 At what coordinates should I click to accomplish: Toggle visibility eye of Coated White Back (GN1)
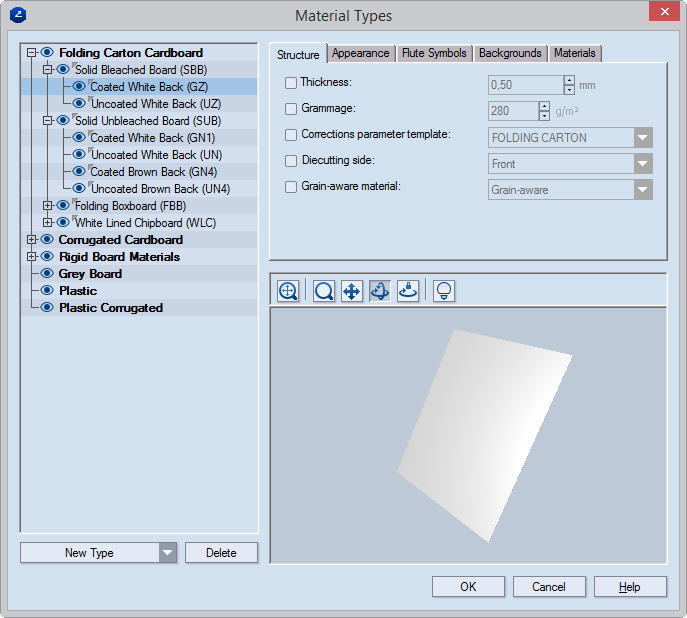[x=79, y=138]
